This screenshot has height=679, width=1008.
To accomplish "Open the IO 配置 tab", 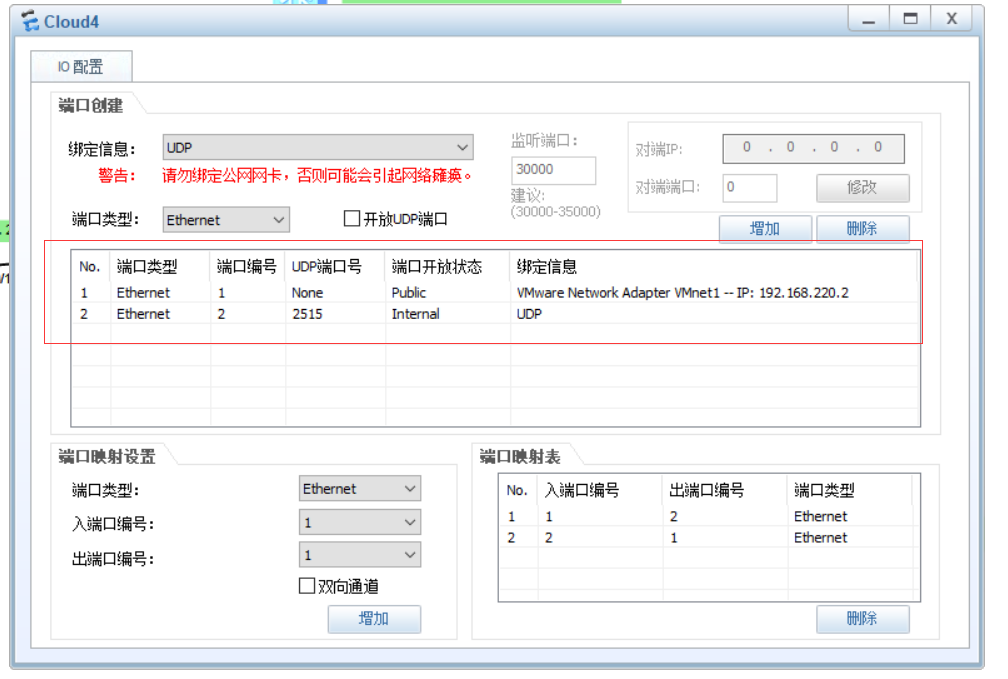I will point(81,66).
